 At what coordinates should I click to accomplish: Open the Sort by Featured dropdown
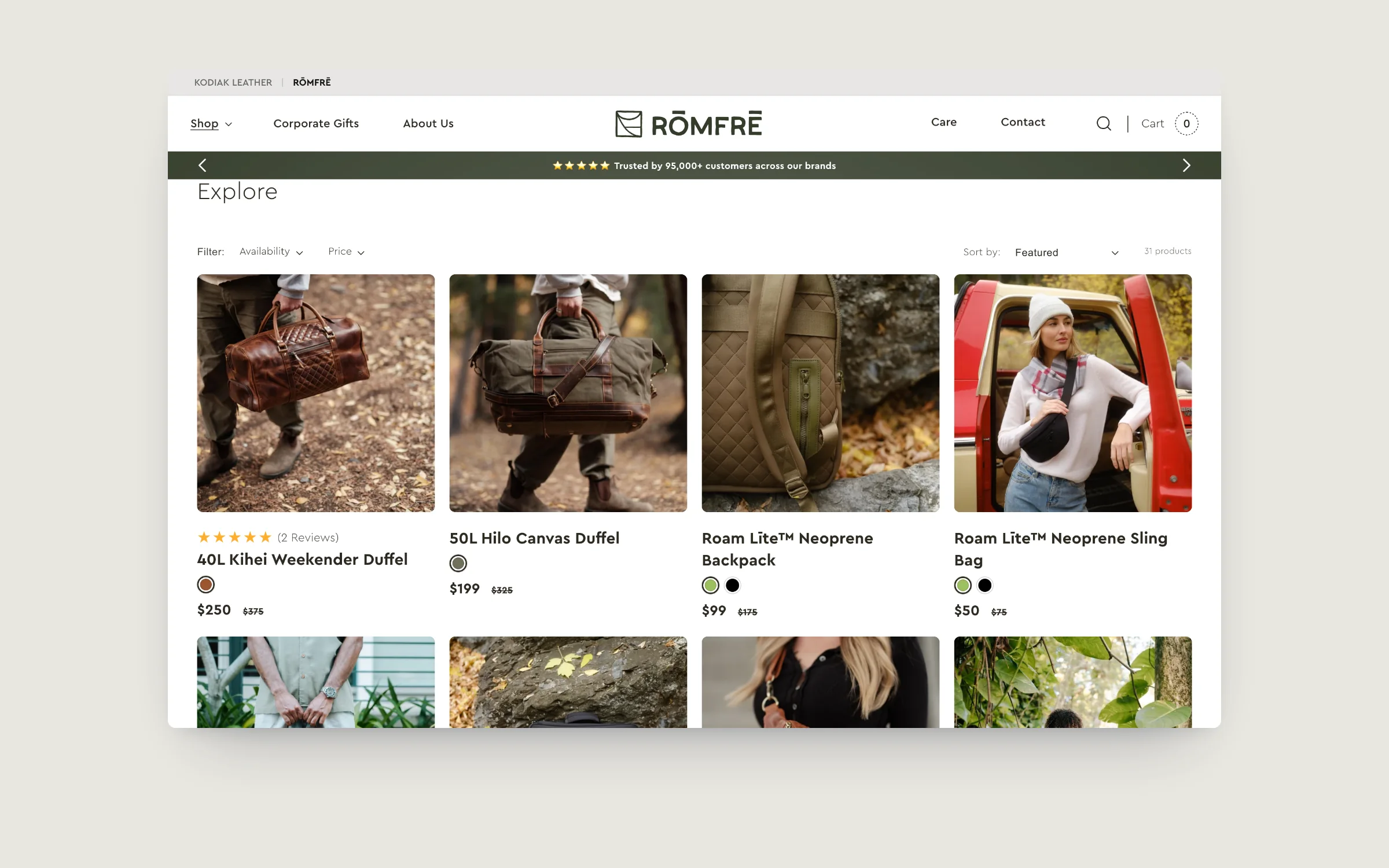click(1066, 252)
